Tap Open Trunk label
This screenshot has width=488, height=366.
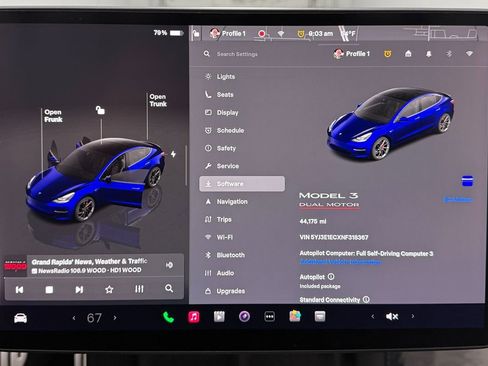pos(158,100)
